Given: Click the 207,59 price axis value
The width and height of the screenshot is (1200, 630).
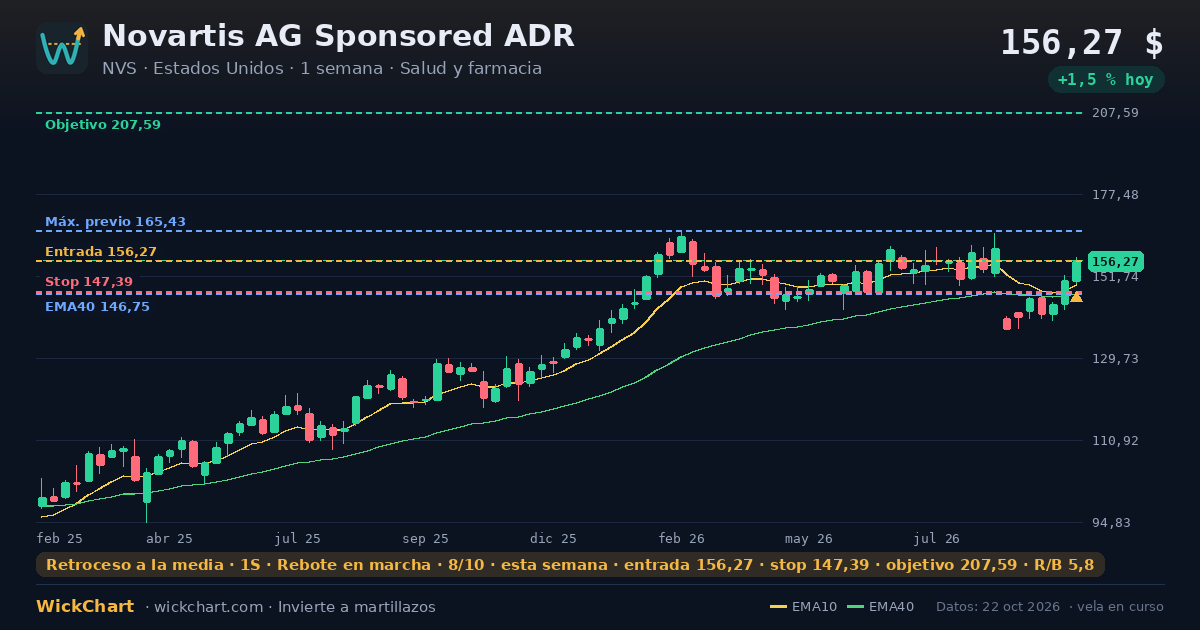Looking at the screenshot, I should 1115,113.
